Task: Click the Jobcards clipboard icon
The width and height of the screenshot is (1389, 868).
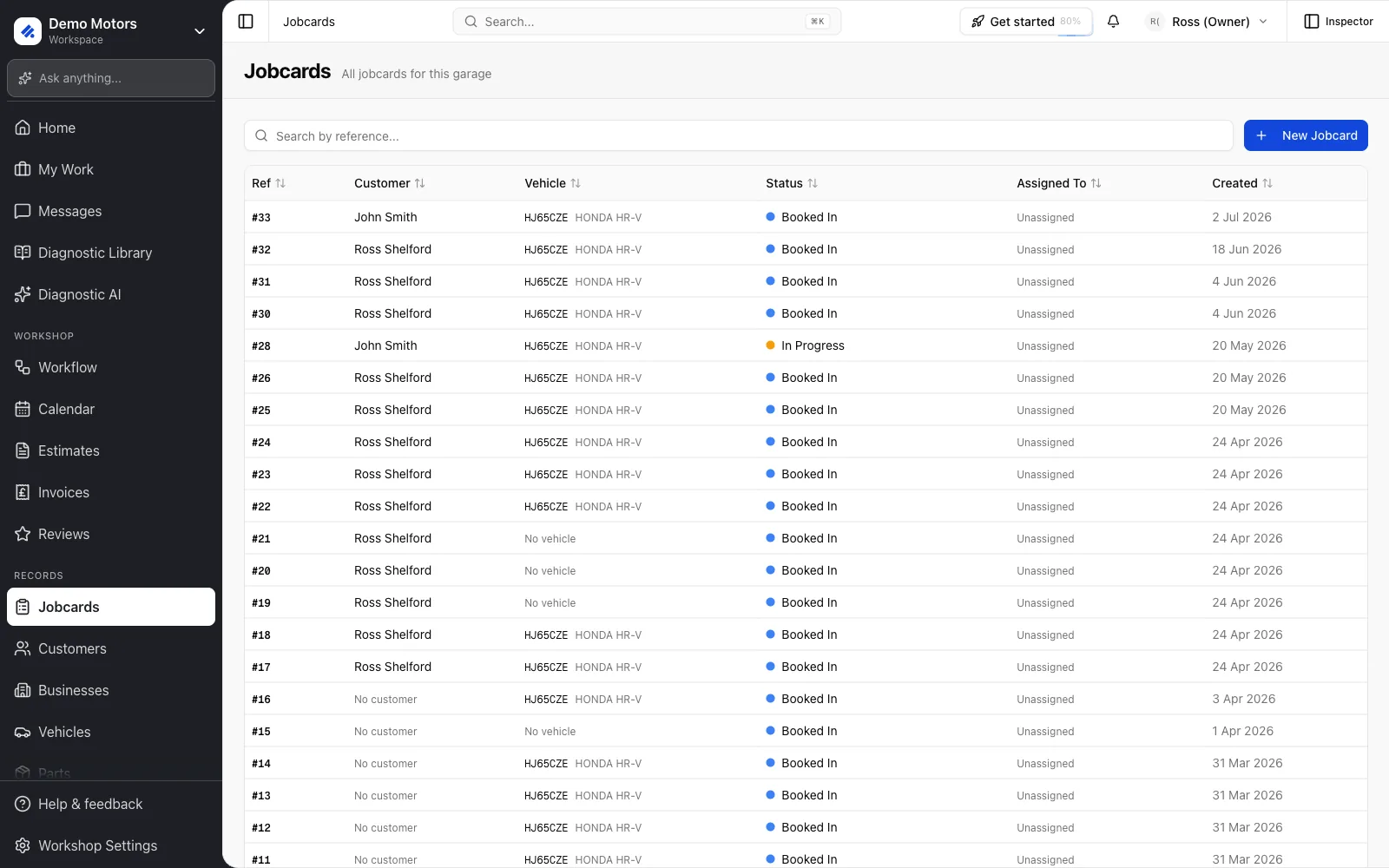Action: 23,607
